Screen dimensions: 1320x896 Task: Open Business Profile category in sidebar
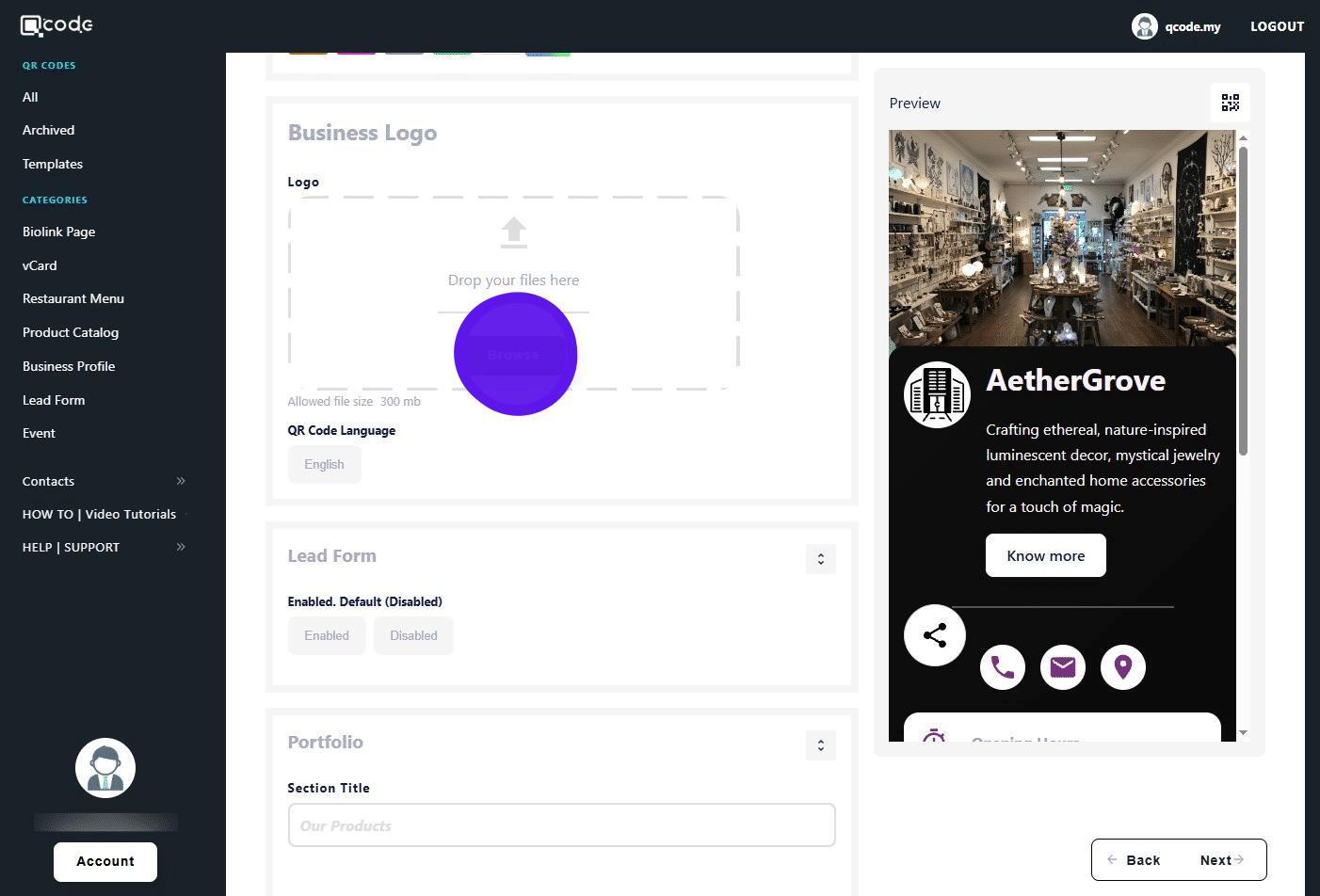[69, 366]
